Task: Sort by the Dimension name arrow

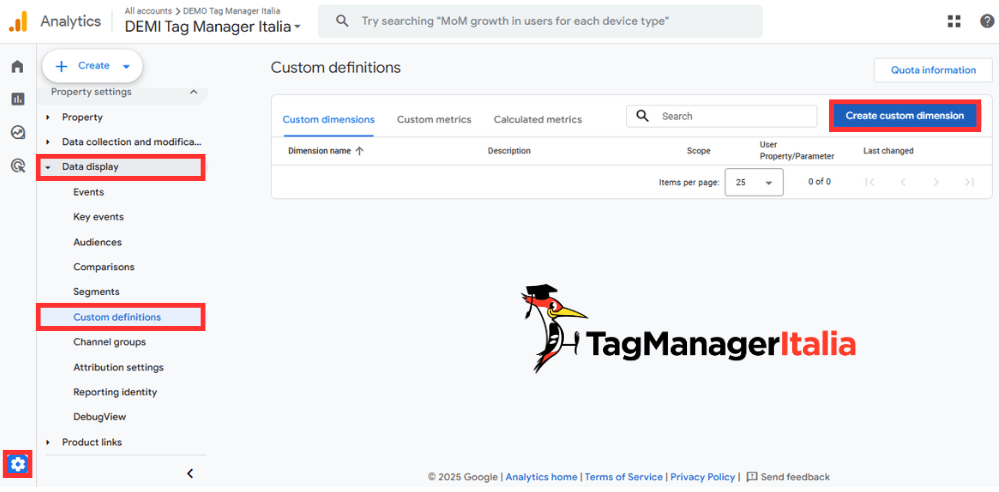Action: pos(359,151)
